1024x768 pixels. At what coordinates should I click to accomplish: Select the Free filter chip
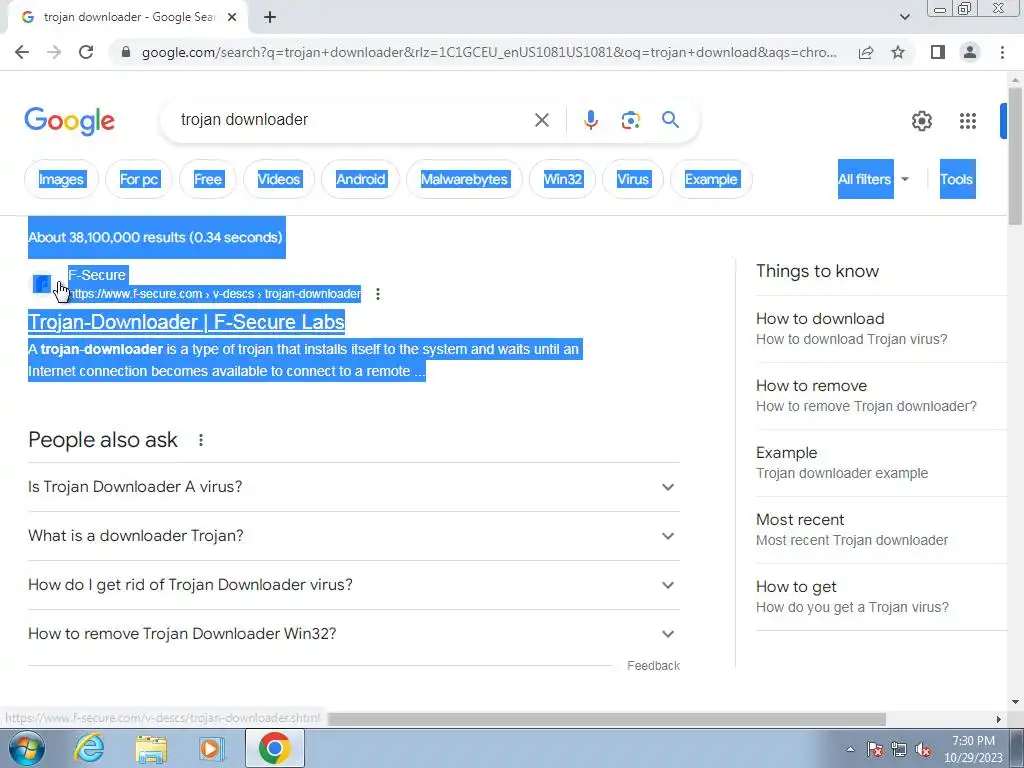click(208, 180)
